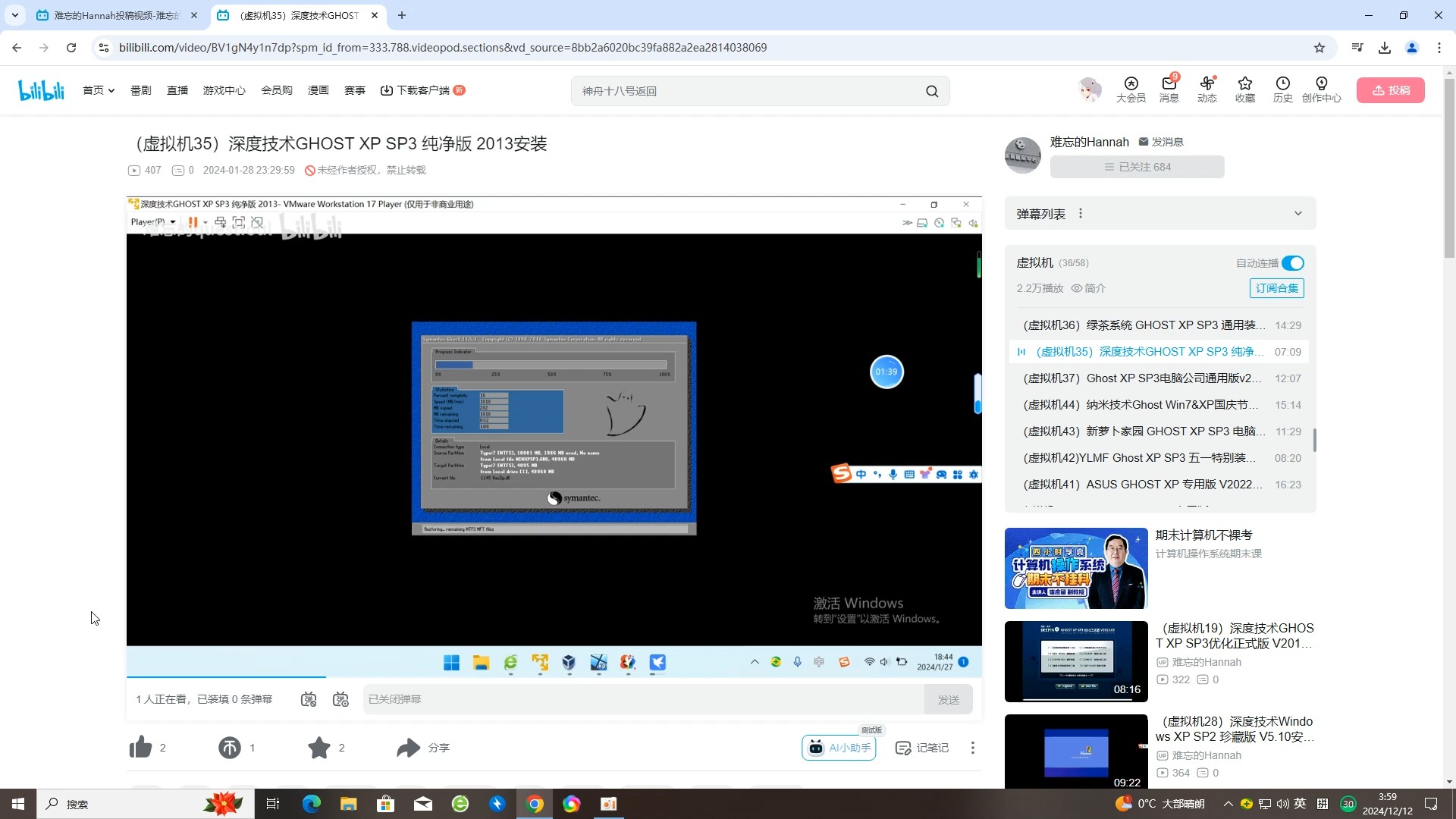
Task: Open the 收藏 favorites icon
Action: [1244, 89]
